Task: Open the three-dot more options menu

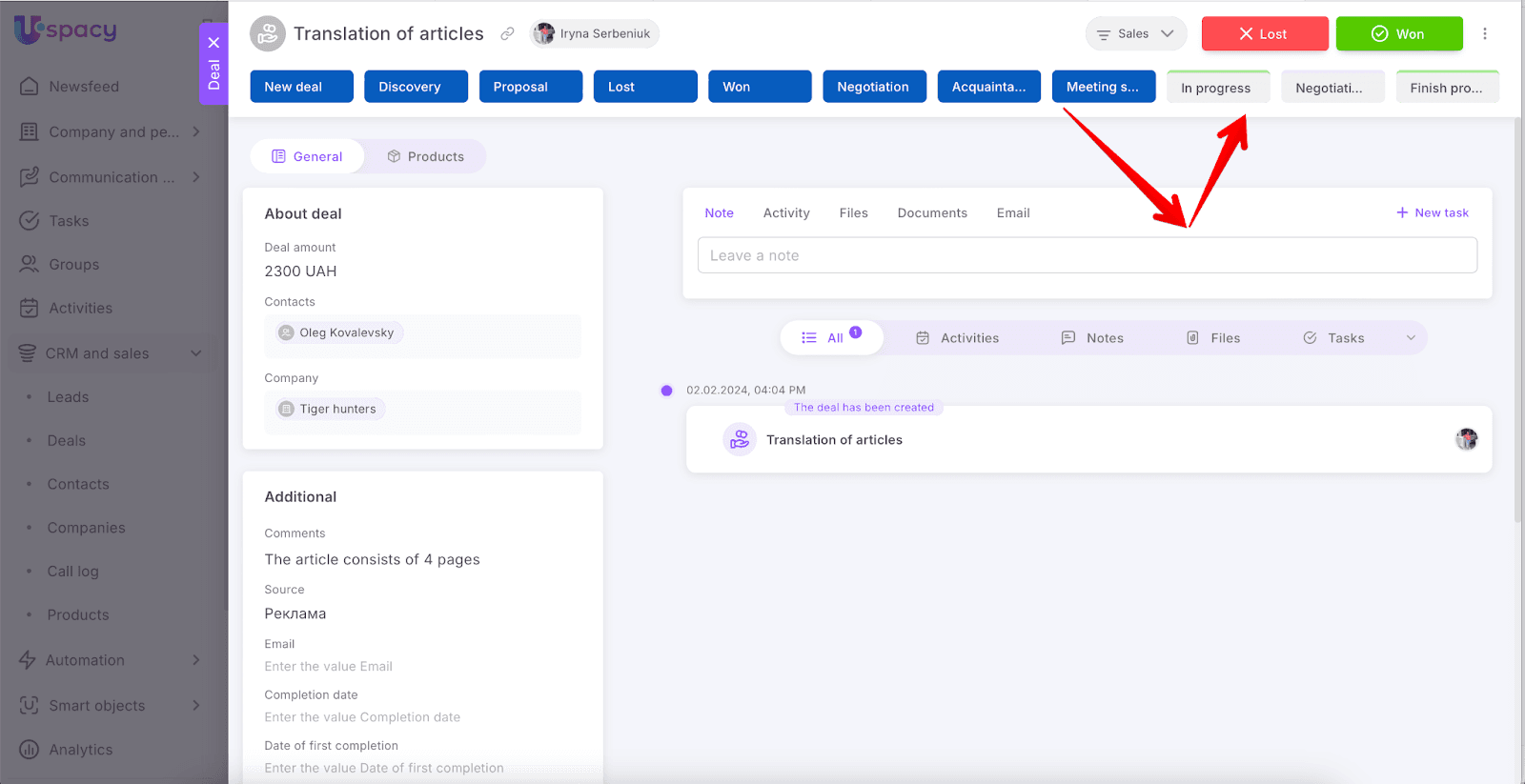Action: [1484, 34]
